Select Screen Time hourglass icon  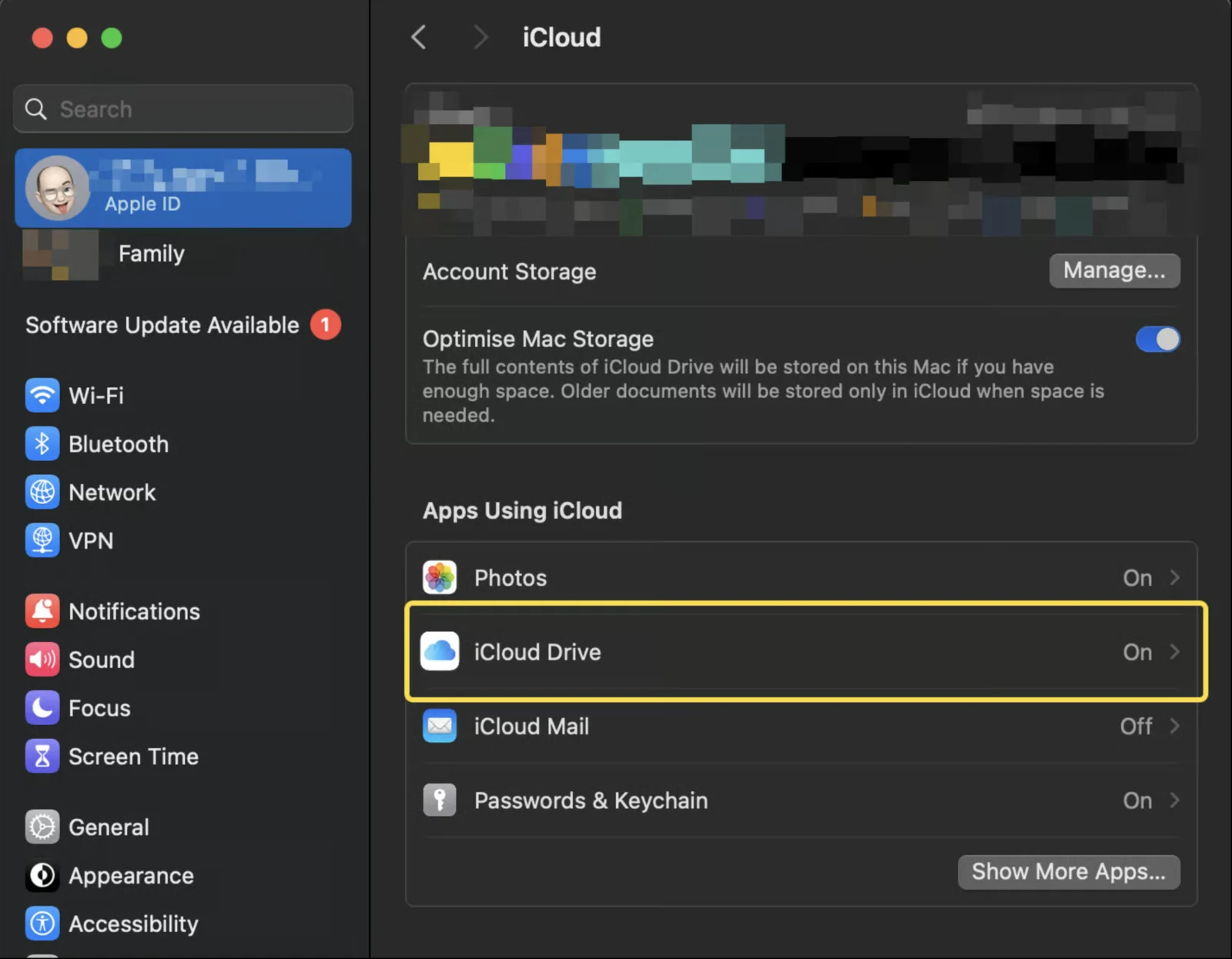click(x=42, y=757)
